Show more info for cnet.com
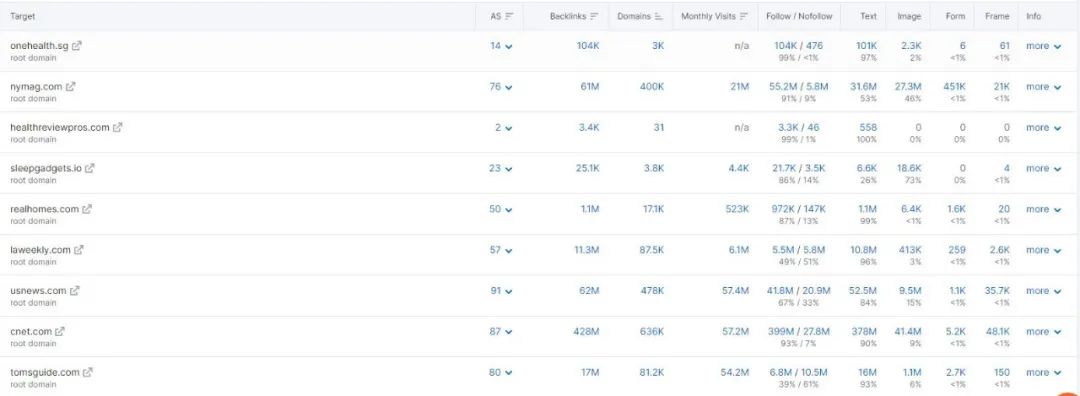 click(x=1043, y=331)
